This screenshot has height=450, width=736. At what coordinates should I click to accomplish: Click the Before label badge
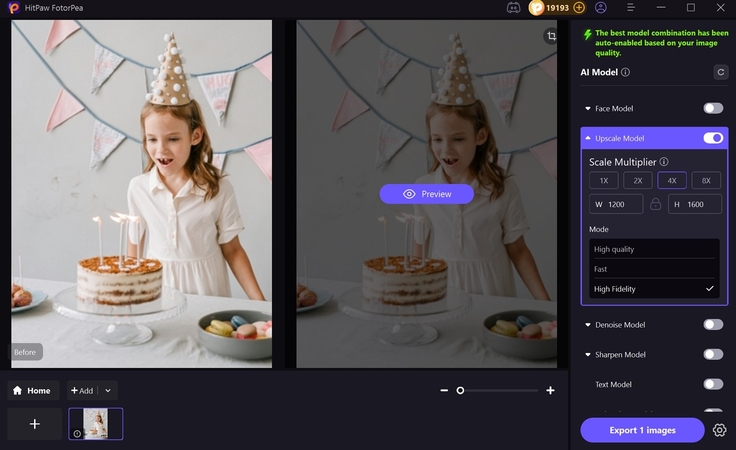(x=25, y=352)
